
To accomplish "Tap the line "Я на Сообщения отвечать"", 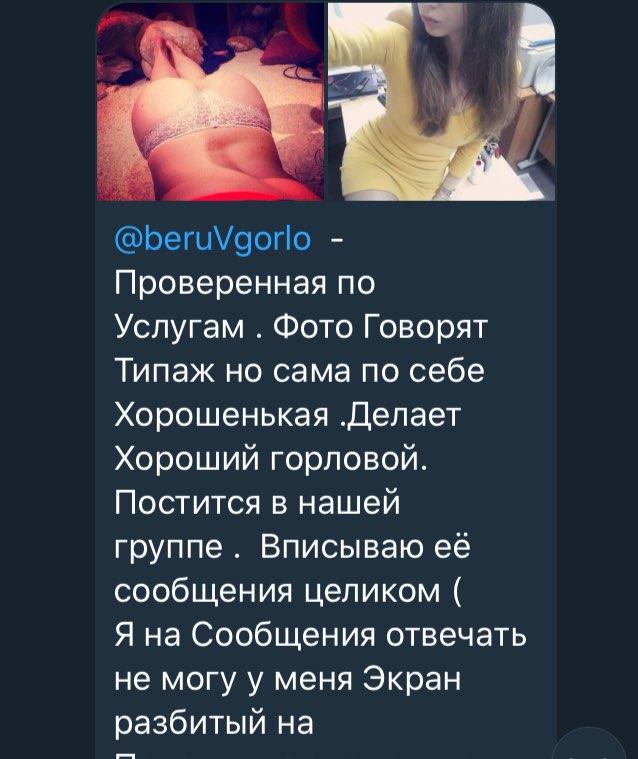I will (321, 635).
